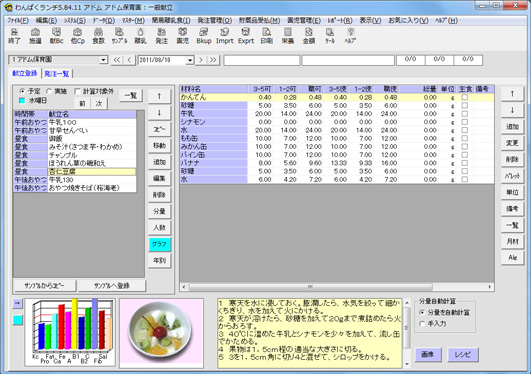Move menu item up with ↑ beside menu list
Screen dimensions: 531x374
pos(160,96)
